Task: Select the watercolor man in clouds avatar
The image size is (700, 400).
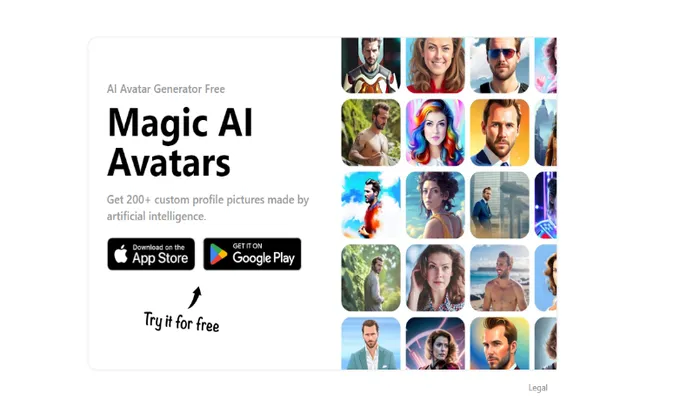Action: click(x=371, y=205)
